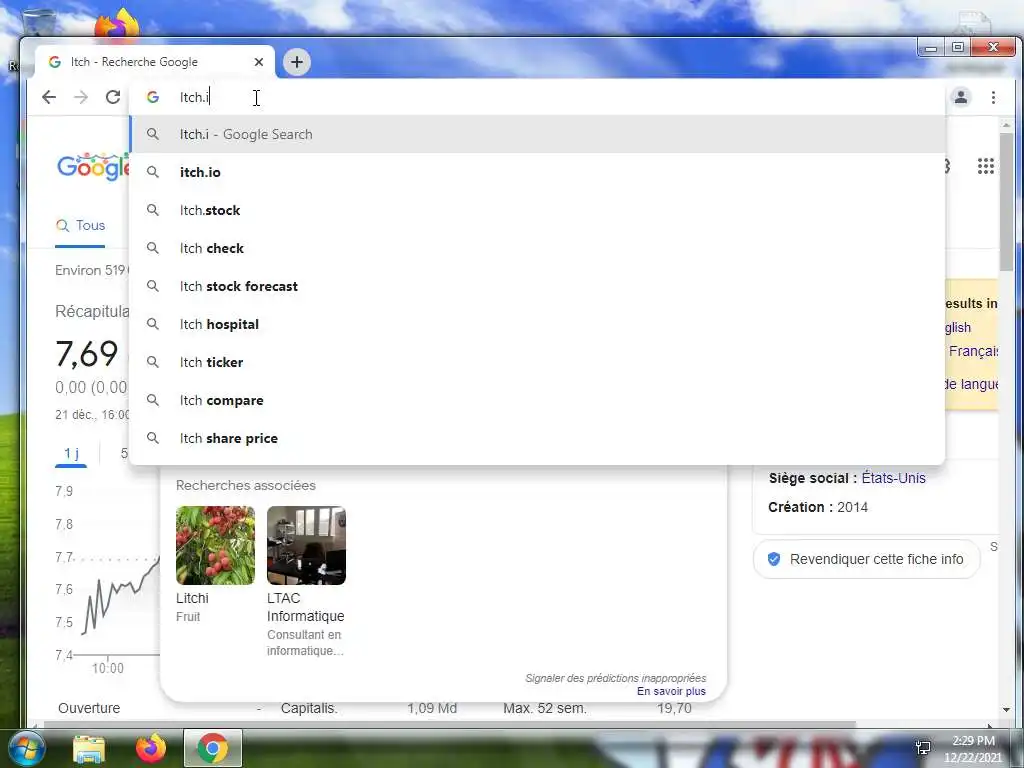This screenshot has height=768, width=1024.
Task: Click the '7,69' stock price value
Action: (87, 354)
